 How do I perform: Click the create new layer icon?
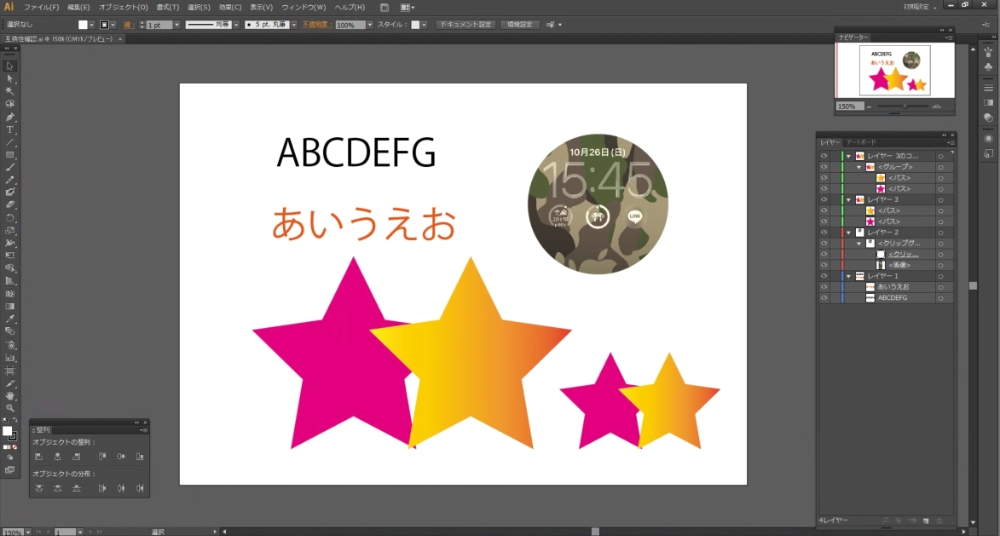pyautogui.click(x=926, y=521)
